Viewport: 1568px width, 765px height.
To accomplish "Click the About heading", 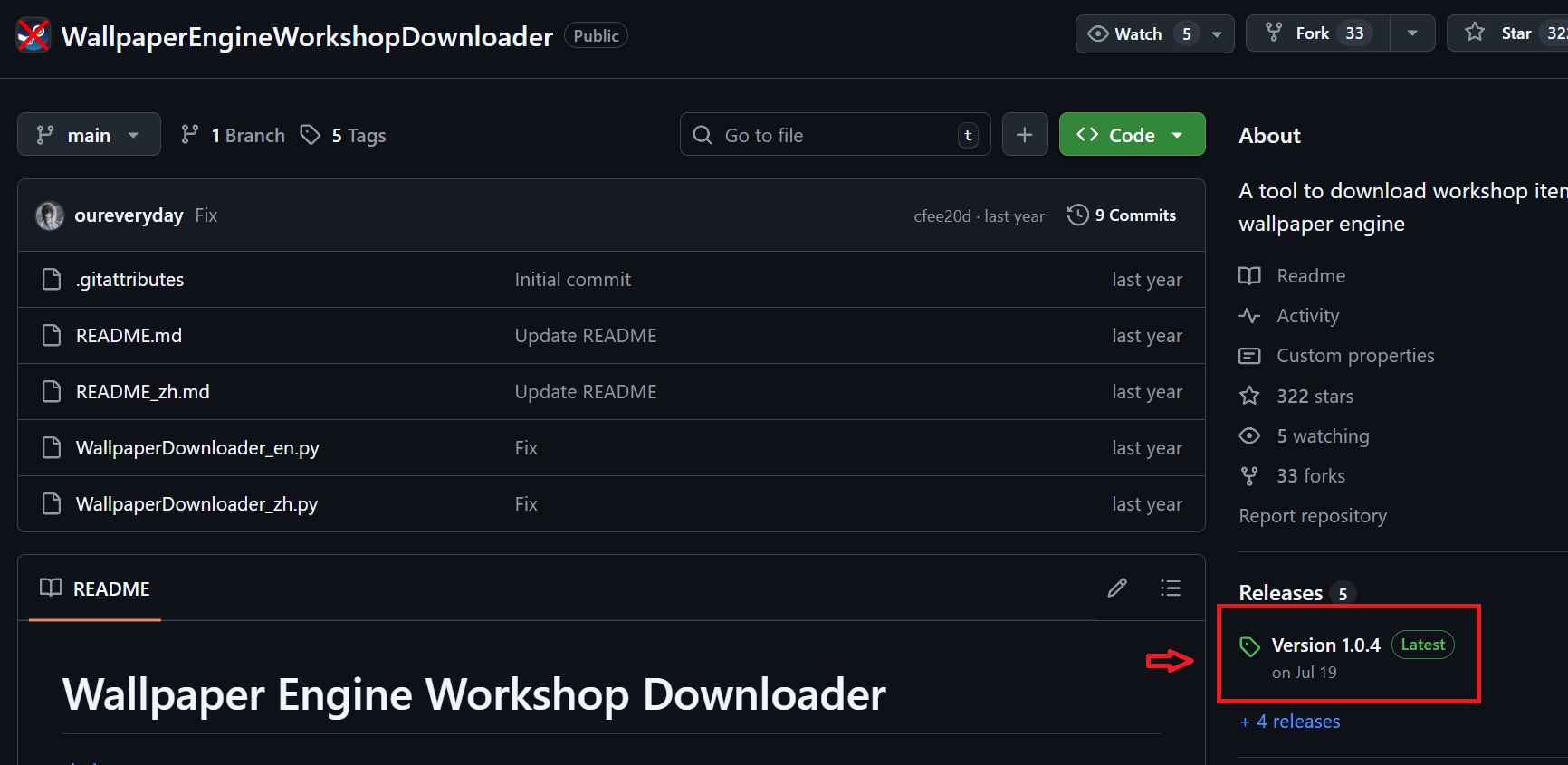I will click(x=1269, y=136).
